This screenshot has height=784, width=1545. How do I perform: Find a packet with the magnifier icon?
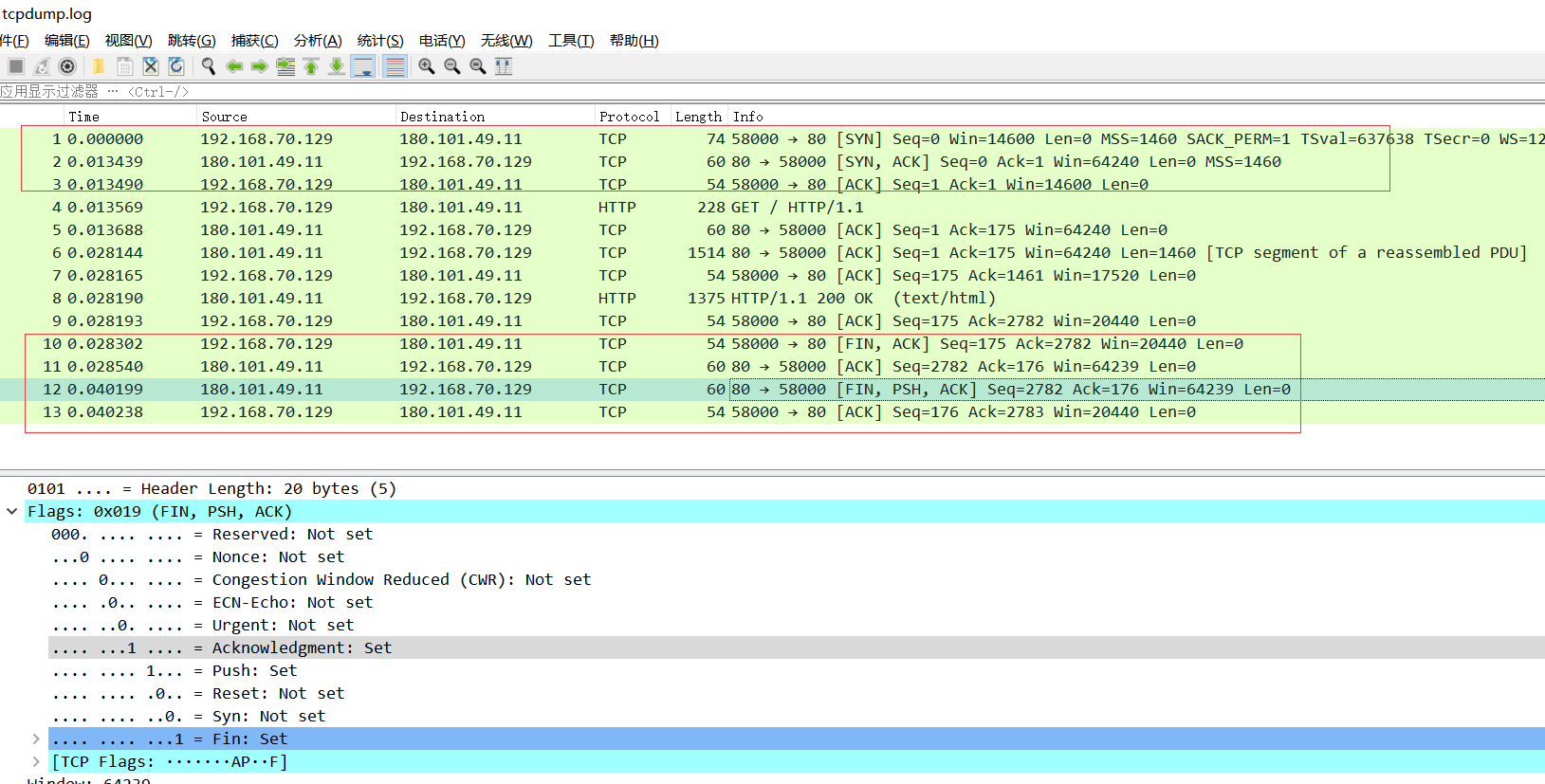pyautogui.click(x=209, y=66)
